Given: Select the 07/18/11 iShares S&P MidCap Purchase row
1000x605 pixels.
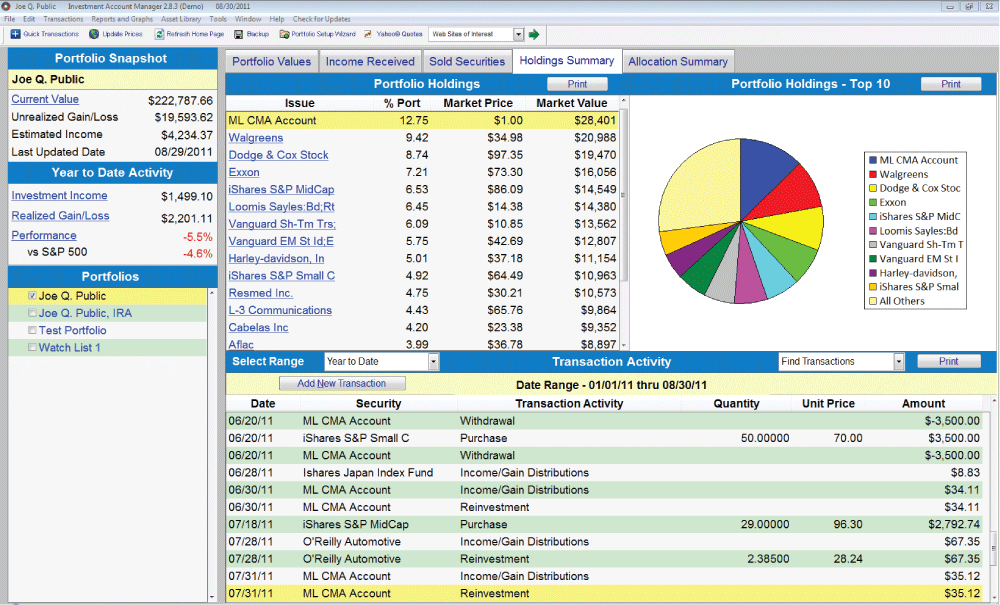Looking at the screenshot, I should coord(604,525).
